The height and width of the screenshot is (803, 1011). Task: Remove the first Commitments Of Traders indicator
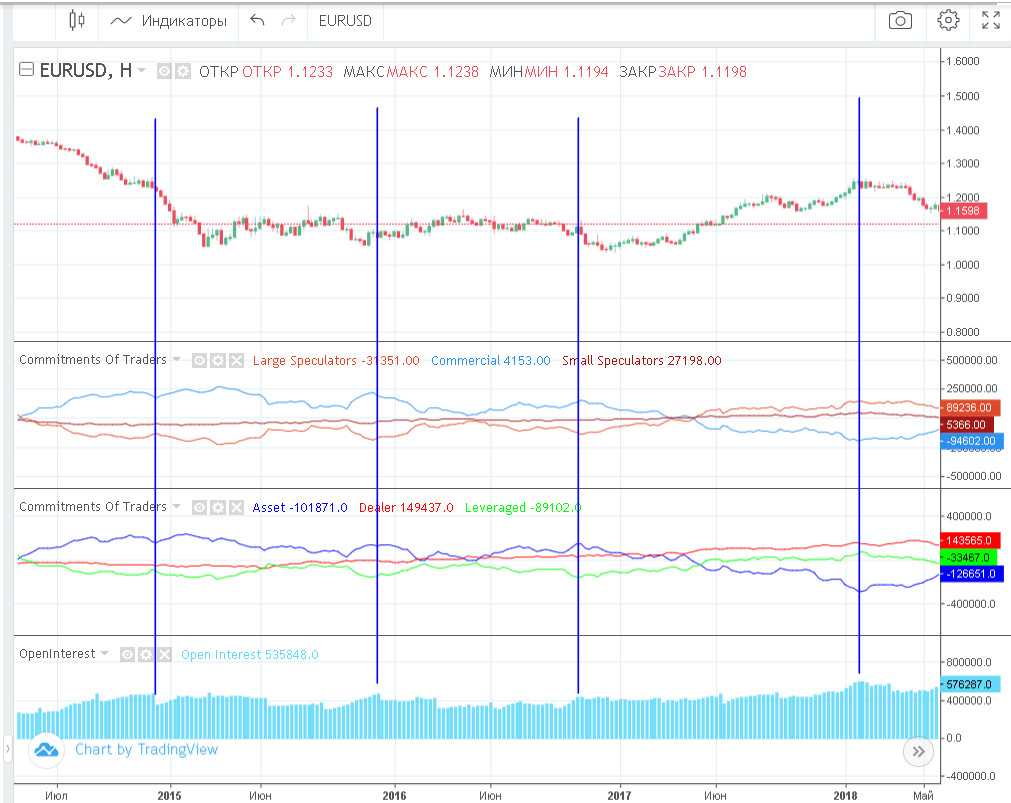point(235,360)
